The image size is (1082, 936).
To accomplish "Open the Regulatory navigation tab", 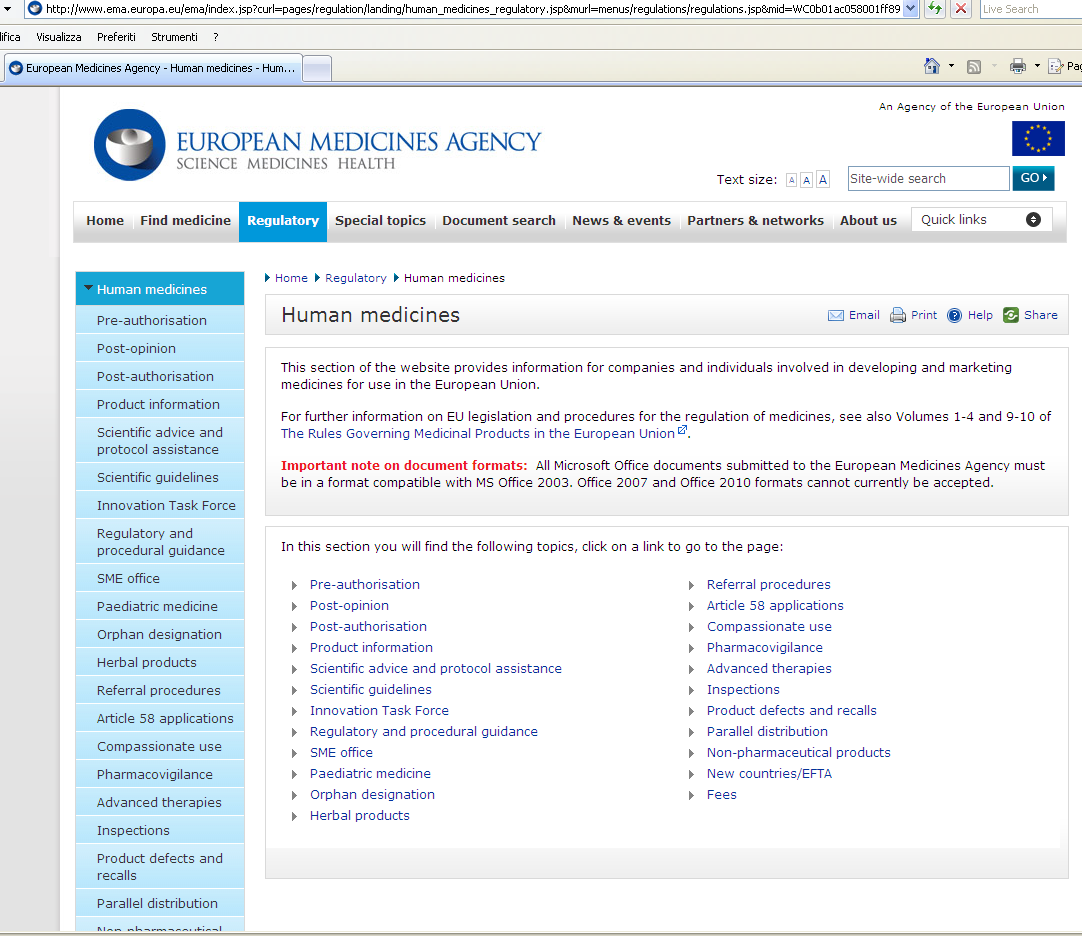I will click(283, 221).
